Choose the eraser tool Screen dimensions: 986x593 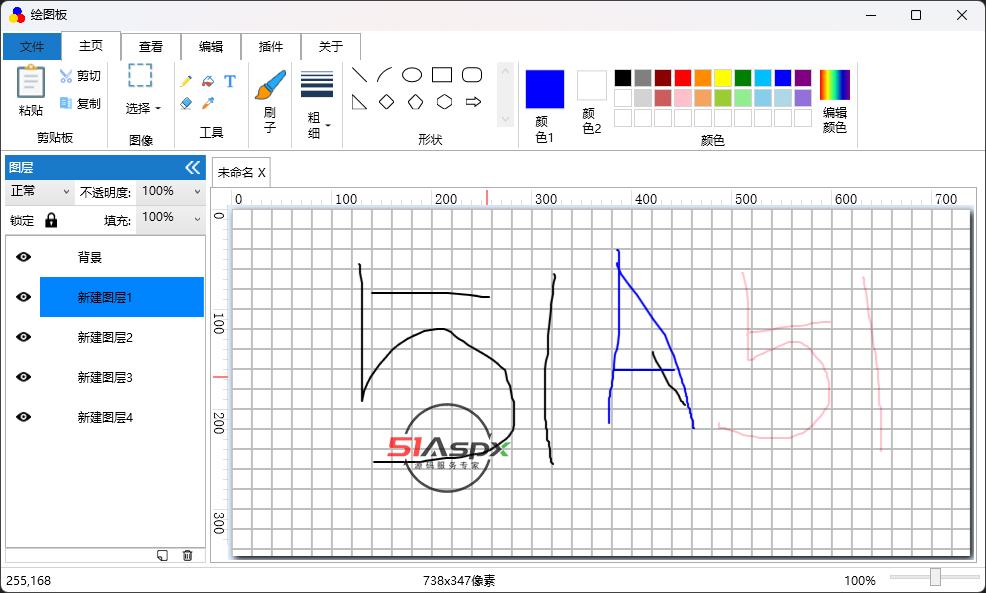[186, 103]
